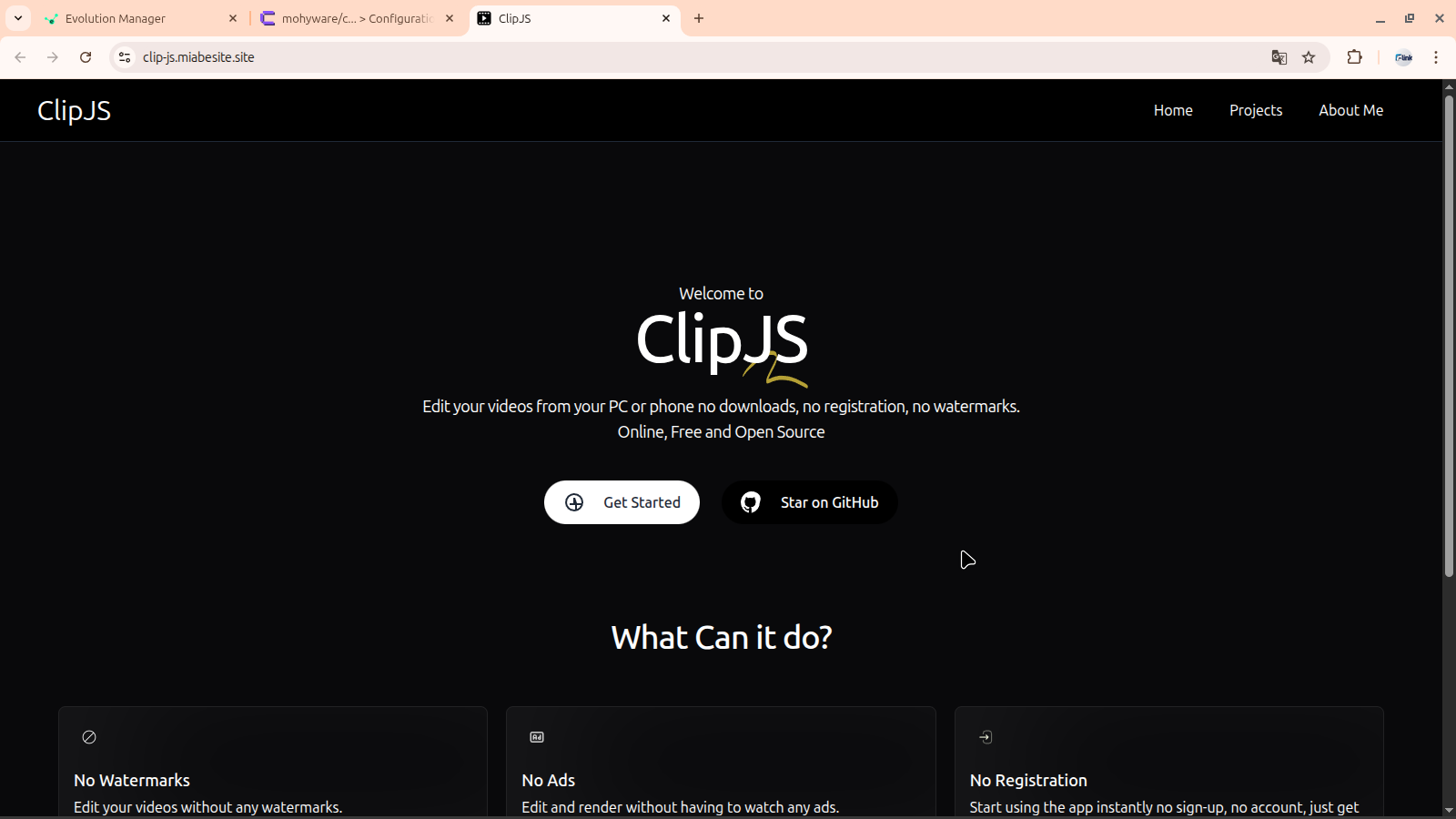Click the No Watermarks card icon
The image size is (1456, 819).
89,737
